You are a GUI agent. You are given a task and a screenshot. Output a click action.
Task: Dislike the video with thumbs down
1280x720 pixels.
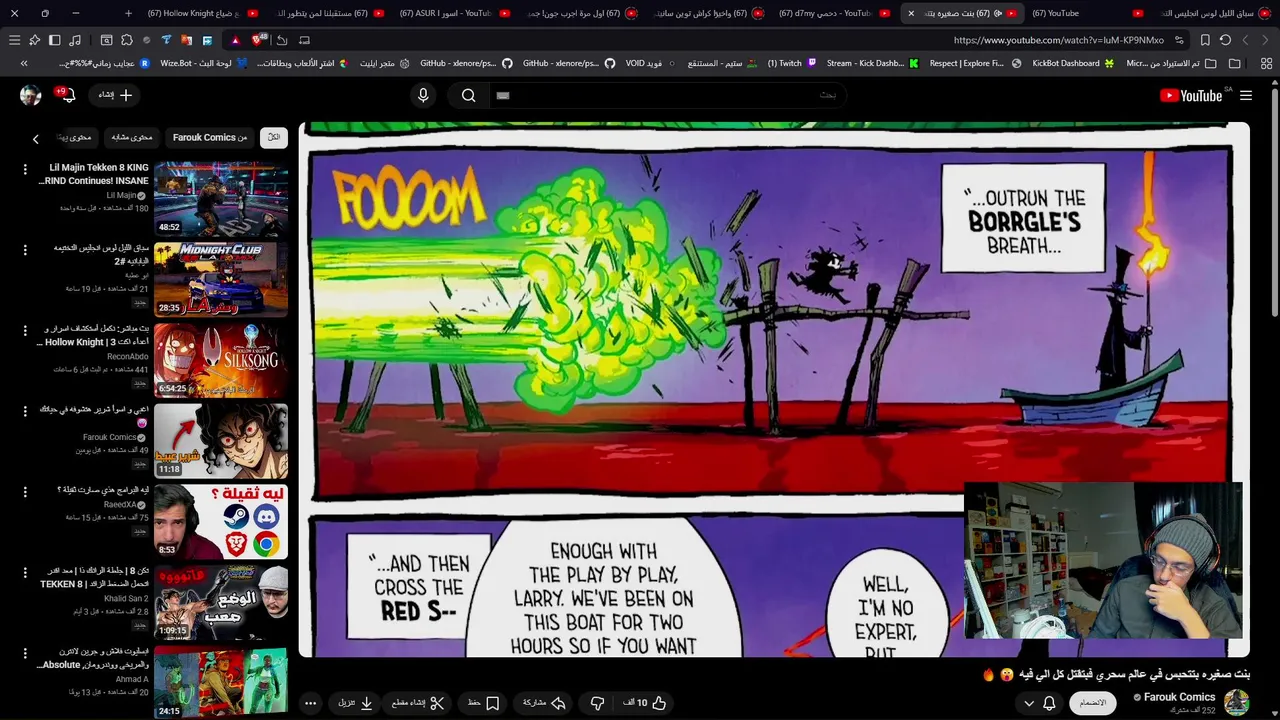[597, 703]
